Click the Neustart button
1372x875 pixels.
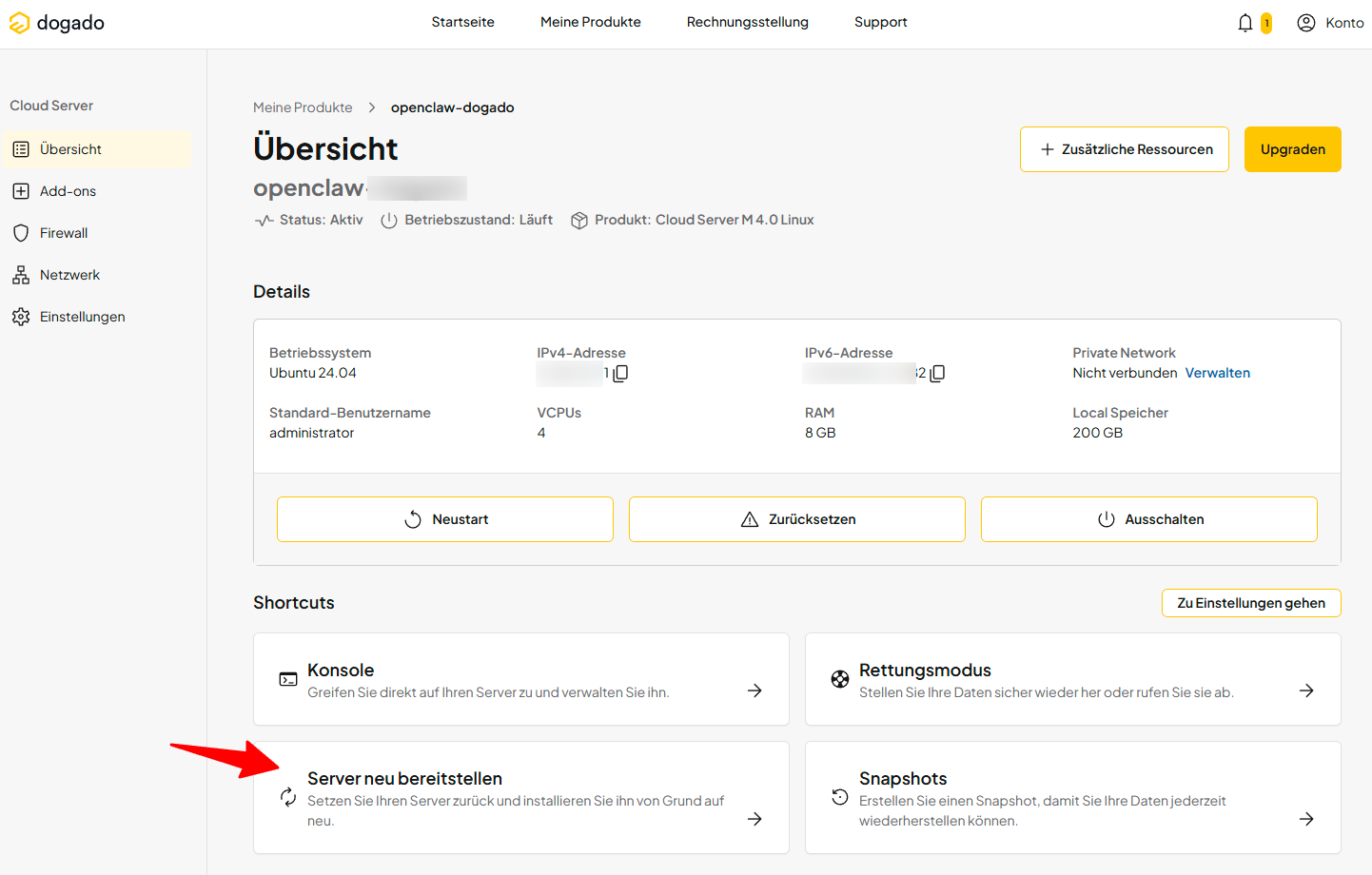click(x=445, y=519)
